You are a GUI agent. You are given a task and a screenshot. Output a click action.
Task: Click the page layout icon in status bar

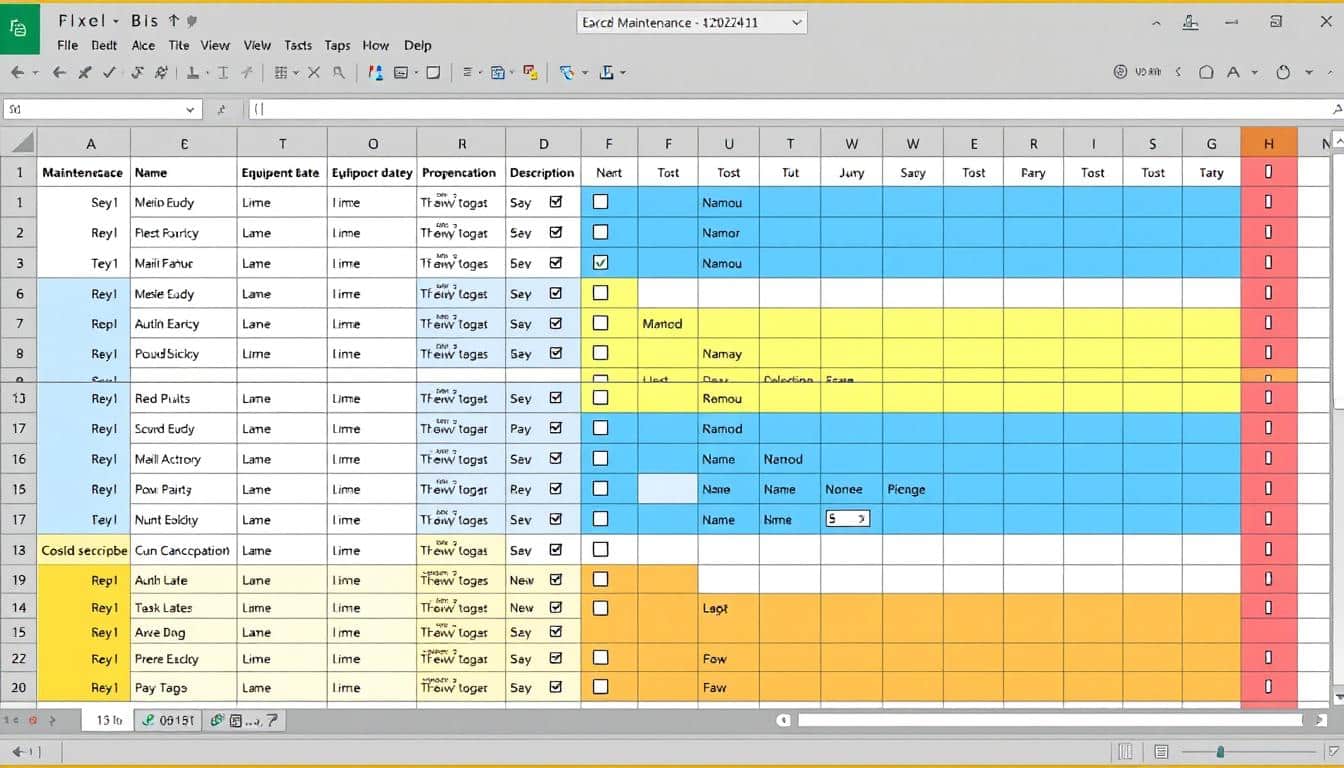tap(1161, 752)
